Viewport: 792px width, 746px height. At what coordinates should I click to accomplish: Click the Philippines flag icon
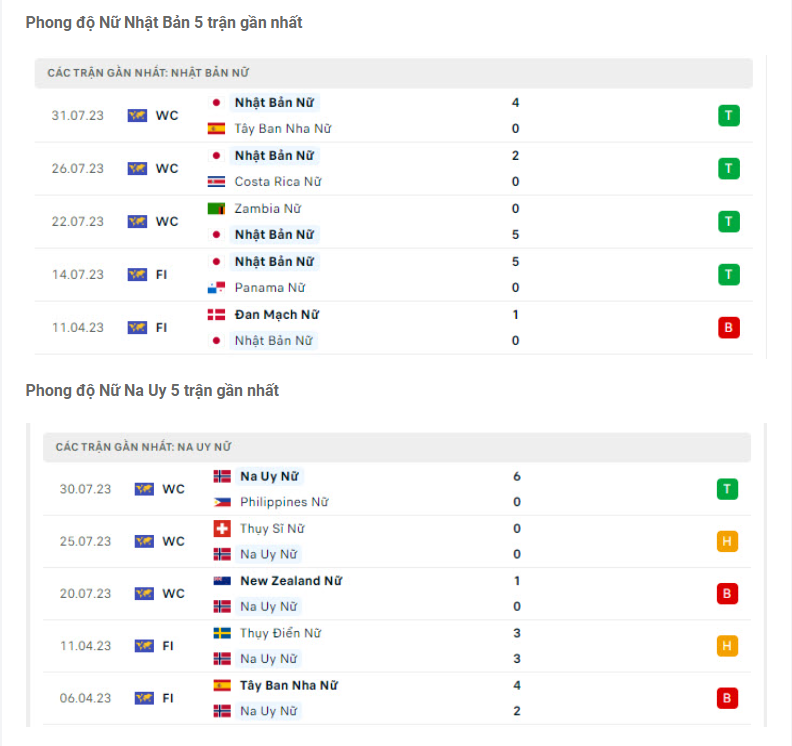[x=222, y=502]
